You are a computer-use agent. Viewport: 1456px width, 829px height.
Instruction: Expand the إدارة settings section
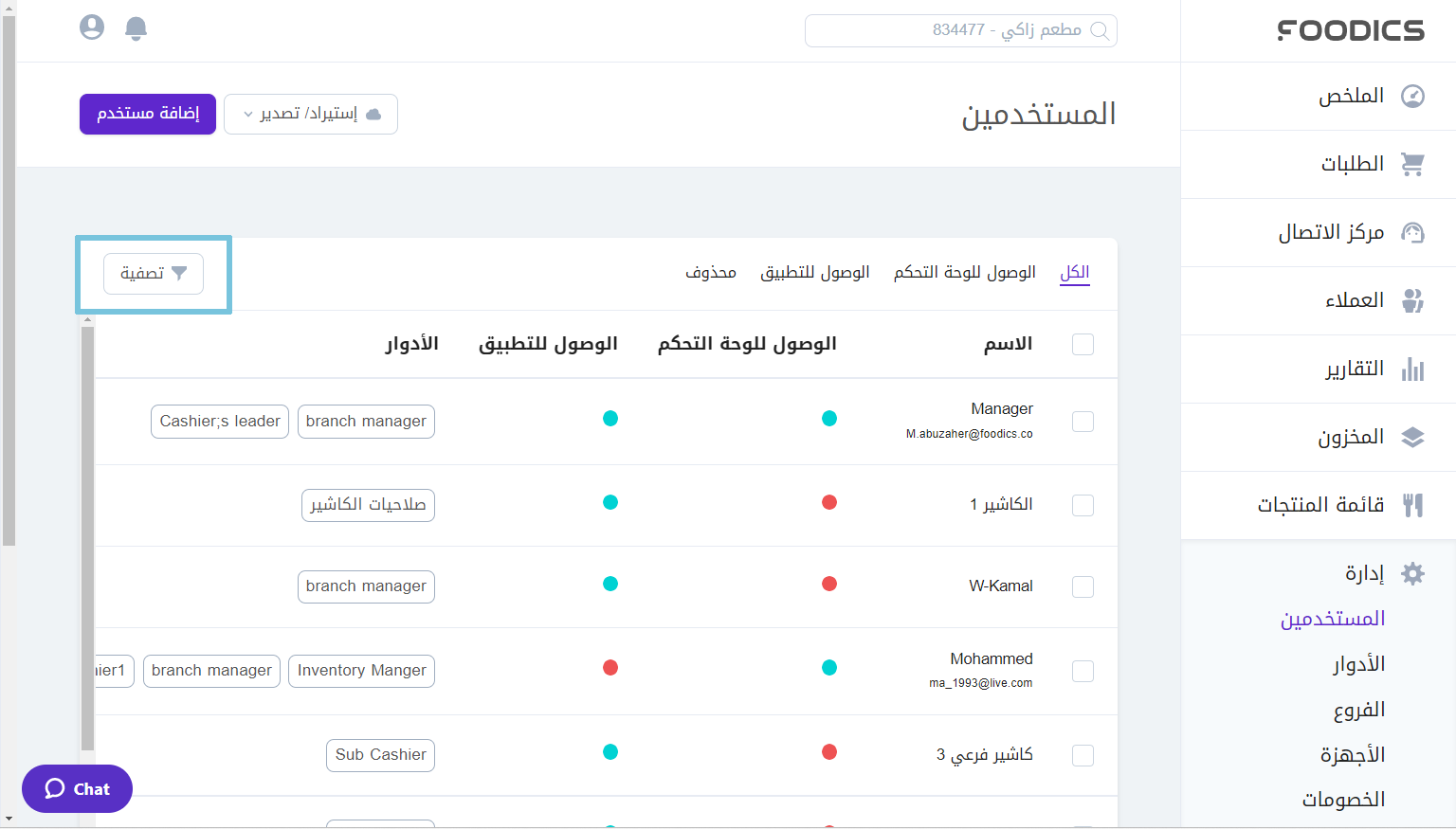tap(1413, 573)
